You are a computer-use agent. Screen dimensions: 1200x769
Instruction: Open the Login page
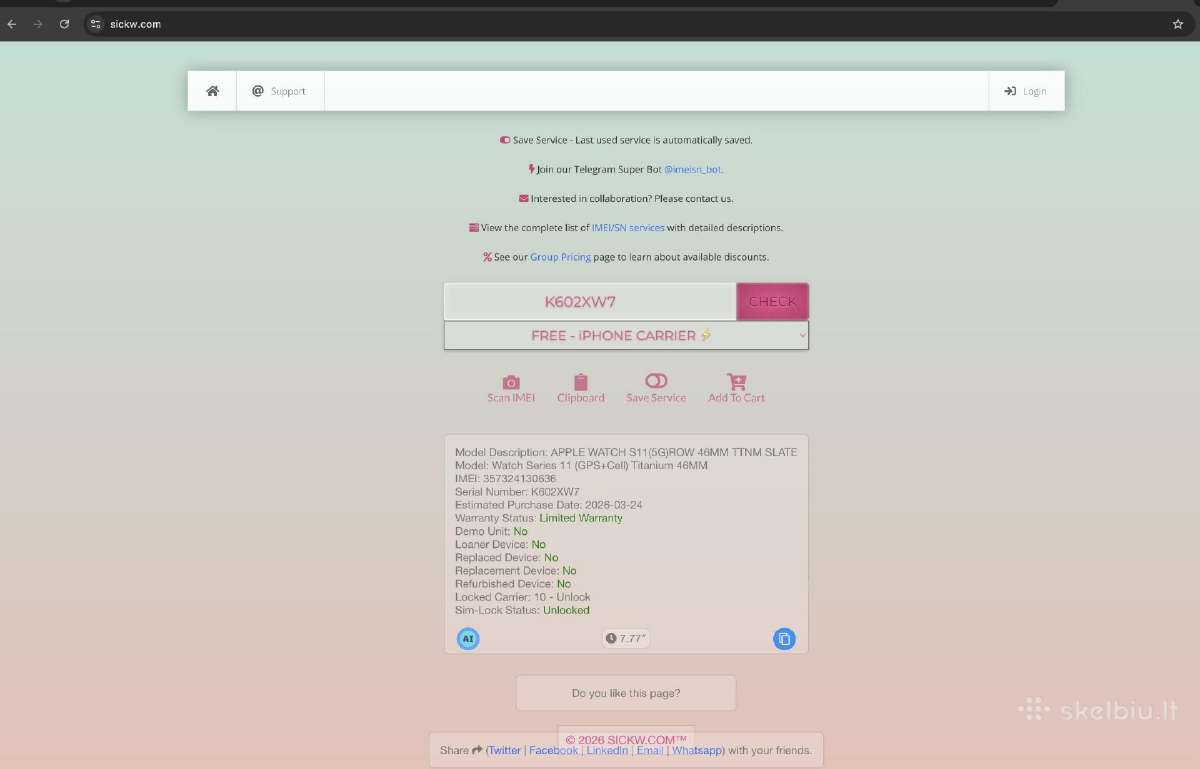click(1026, 91)
